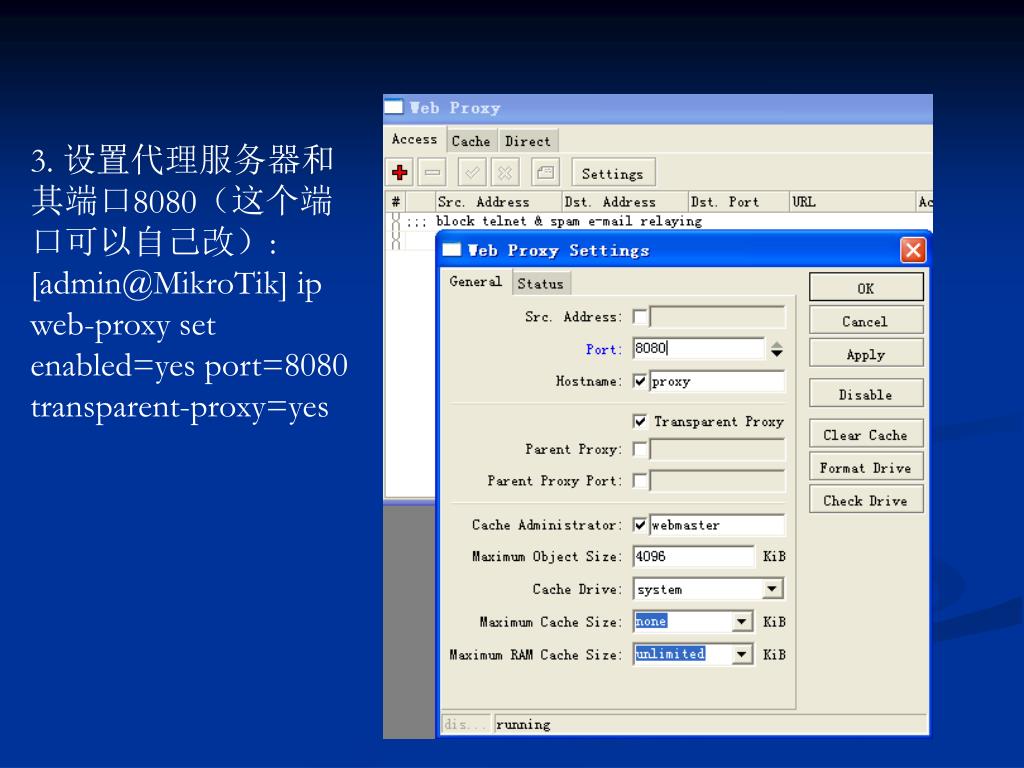Click the URL column header
Screen dimensions: 1024x768
click(853, 202)
